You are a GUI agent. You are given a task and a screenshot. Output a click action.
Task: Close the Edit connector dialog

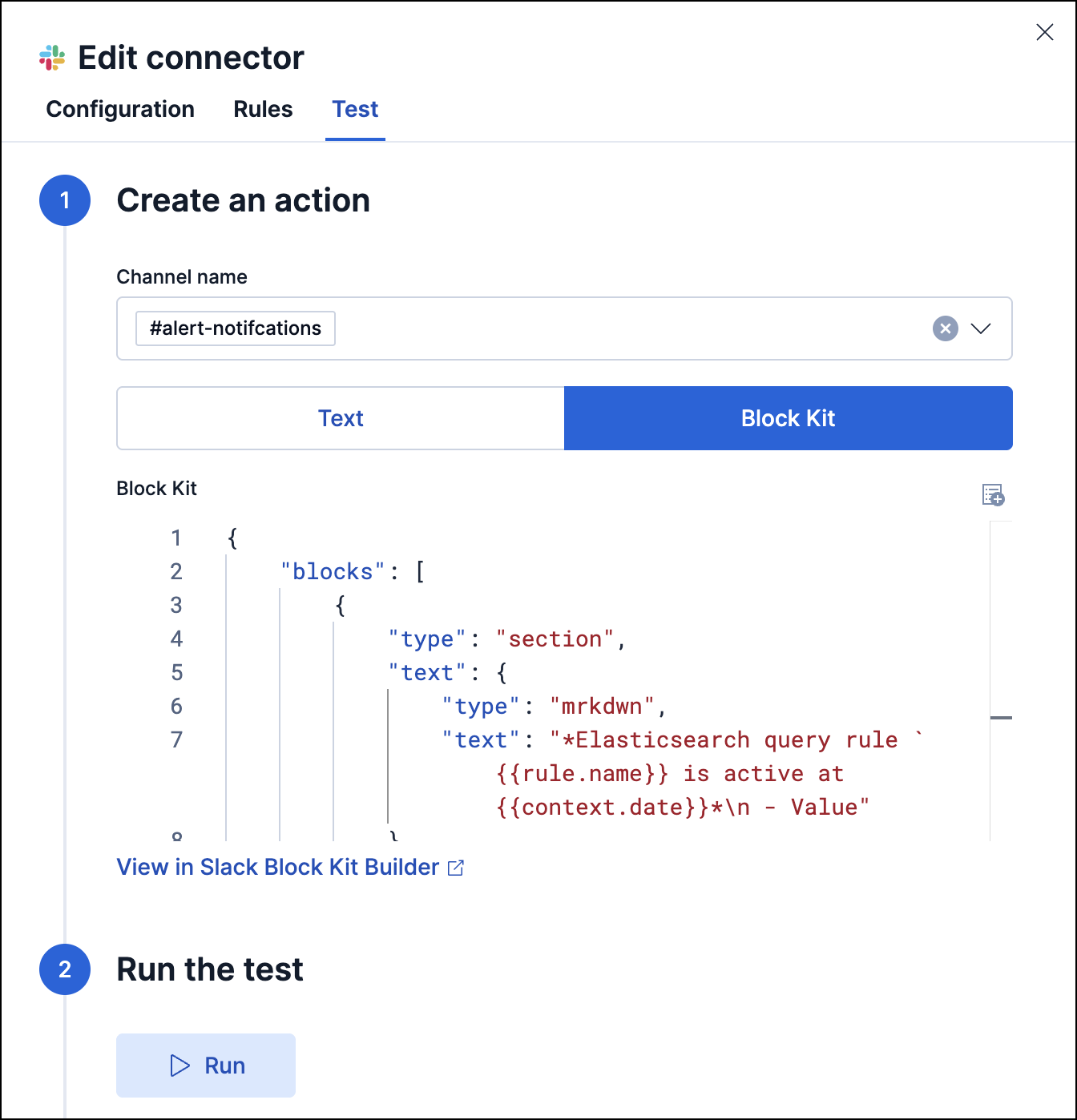click(x=1044, y=32)
